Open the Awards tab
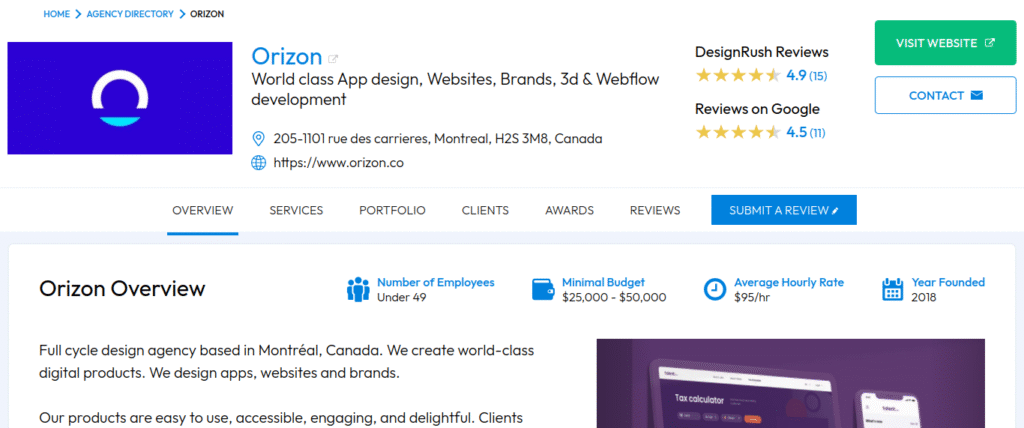 click(569, 210)
